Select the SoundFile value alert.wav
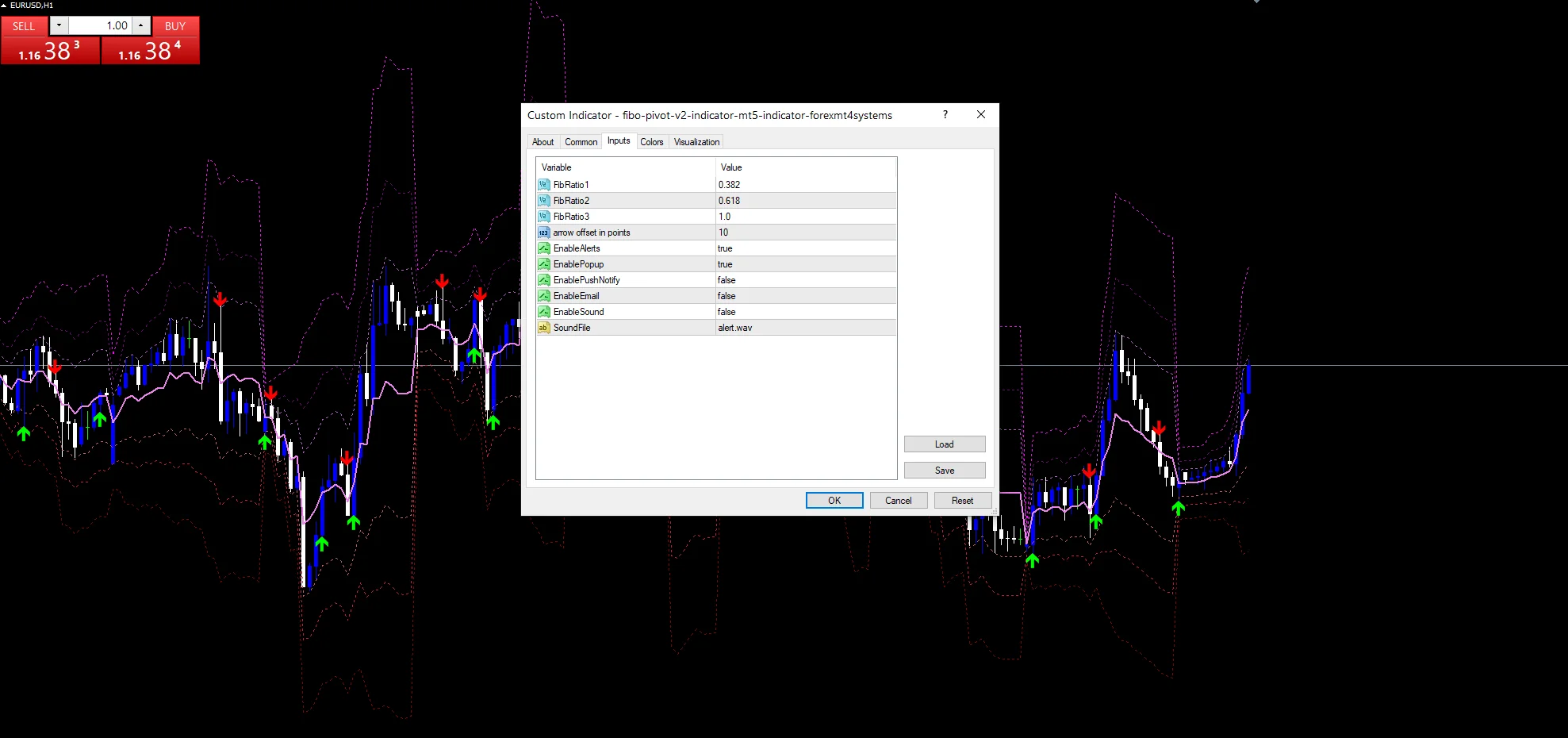 click(x=806, y=328)
